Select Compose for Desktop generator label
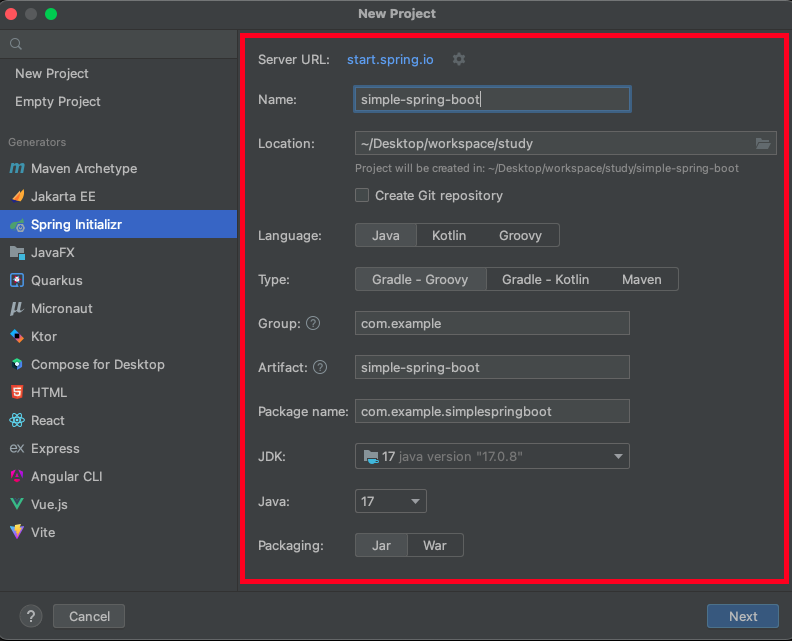 [x=98, y=364]
